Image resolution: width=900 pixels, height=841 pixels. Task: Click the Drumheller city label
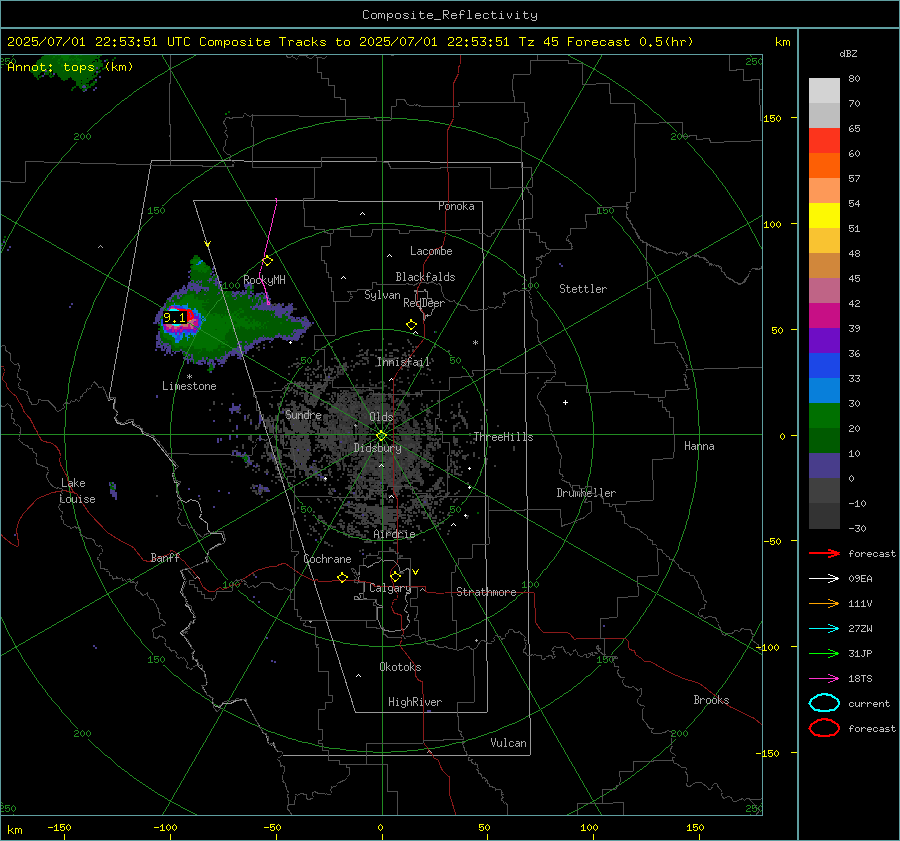point(586,493)
